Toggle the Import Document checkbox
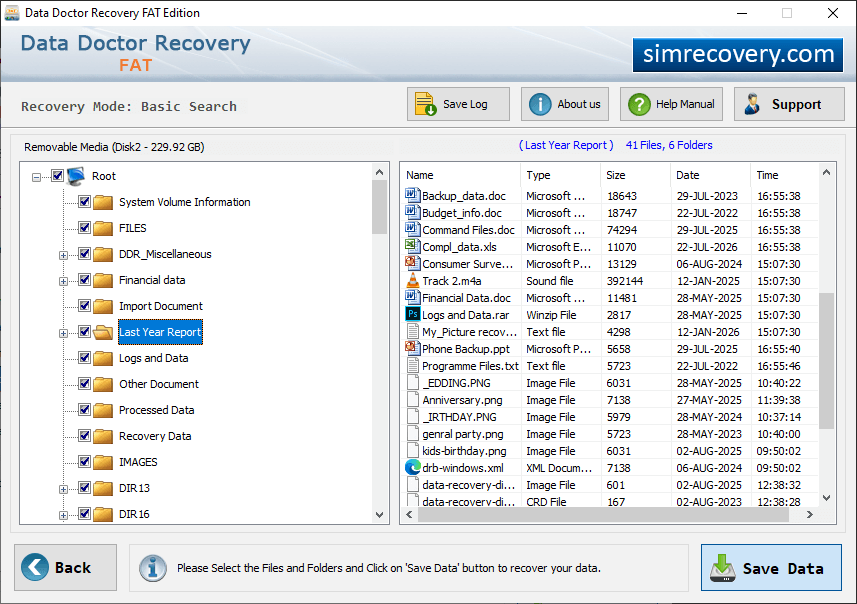 [x=84, y=306]
